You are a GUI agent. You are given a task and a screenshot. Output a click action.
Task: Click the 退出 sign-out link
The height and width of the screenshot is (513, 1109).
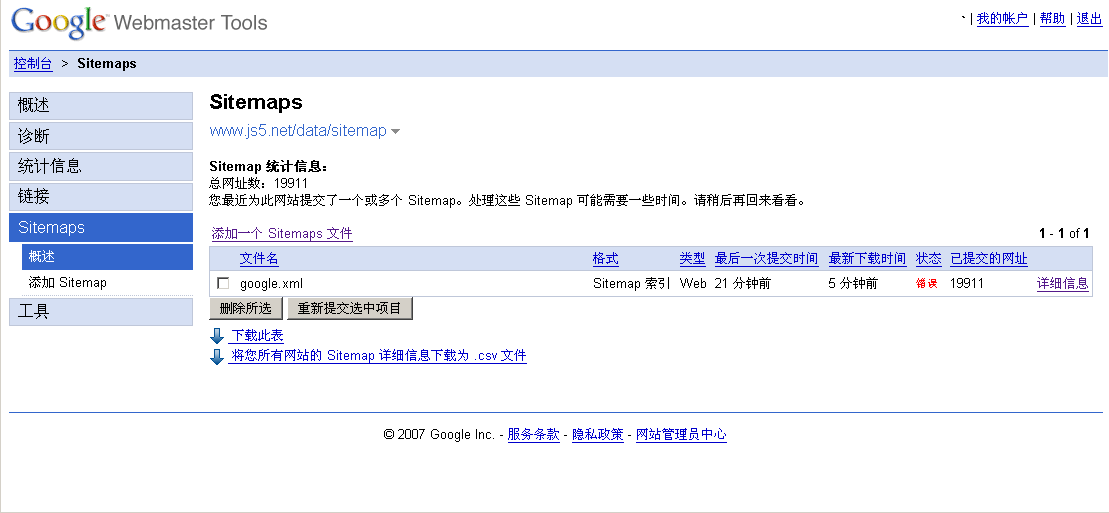point(1089,19)
